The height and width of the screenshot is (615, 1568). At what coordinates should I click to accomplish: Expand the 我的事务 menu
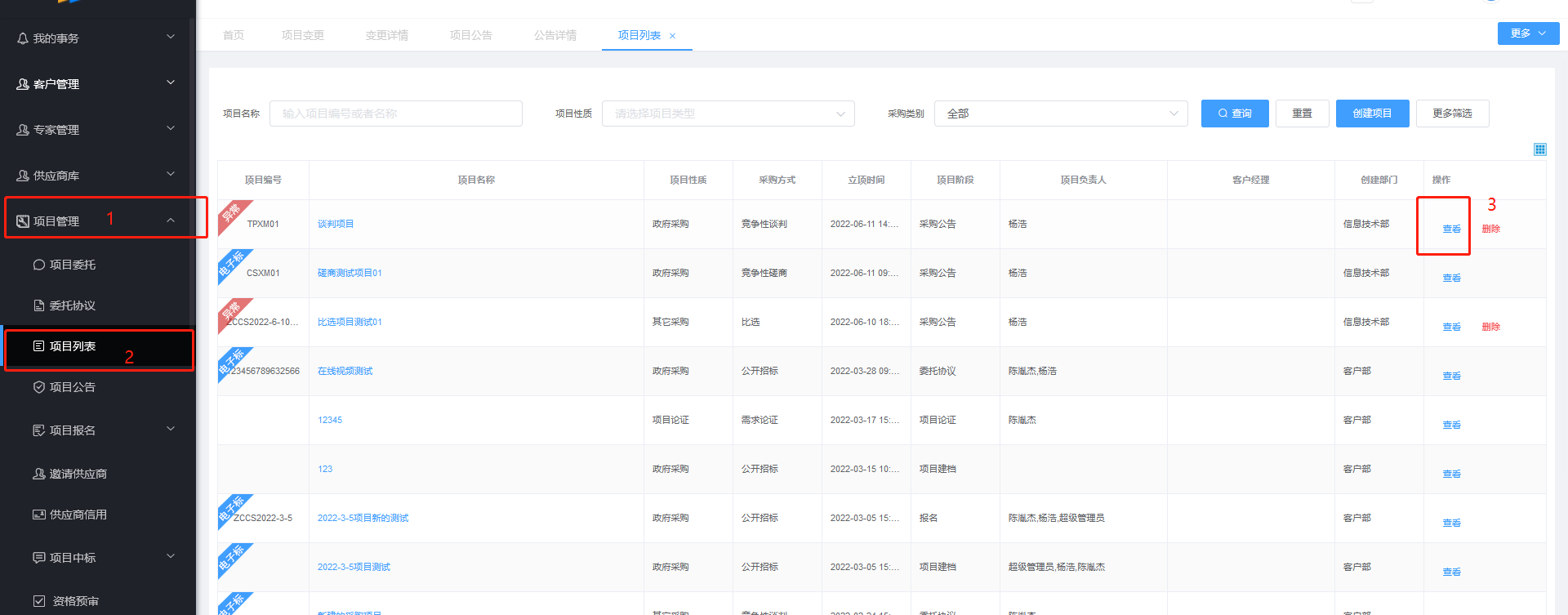click(x=171, y=37)
